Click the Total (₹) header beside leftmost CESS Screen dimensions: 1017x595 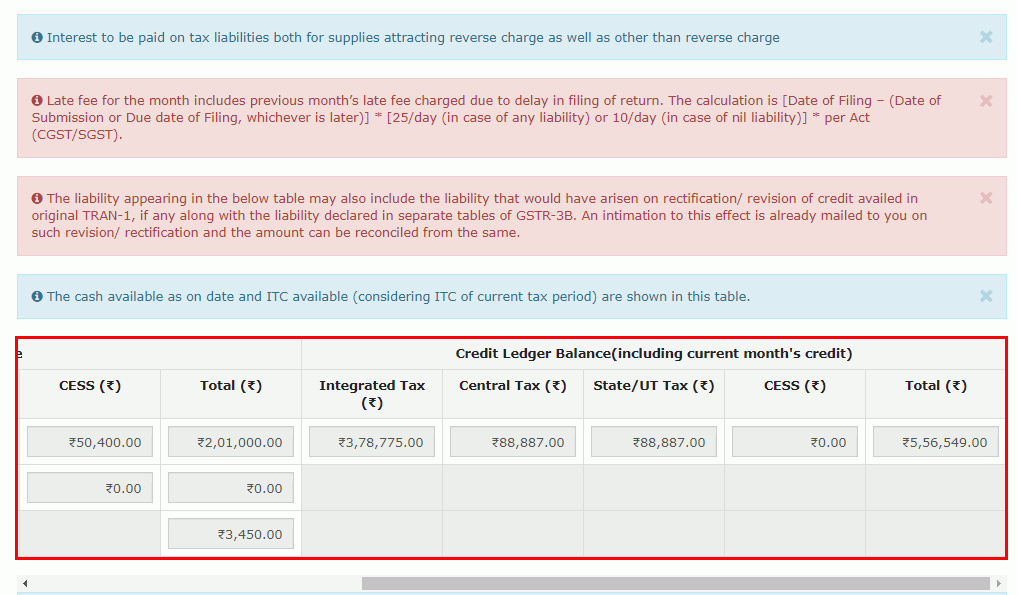(x=231, y=385)
